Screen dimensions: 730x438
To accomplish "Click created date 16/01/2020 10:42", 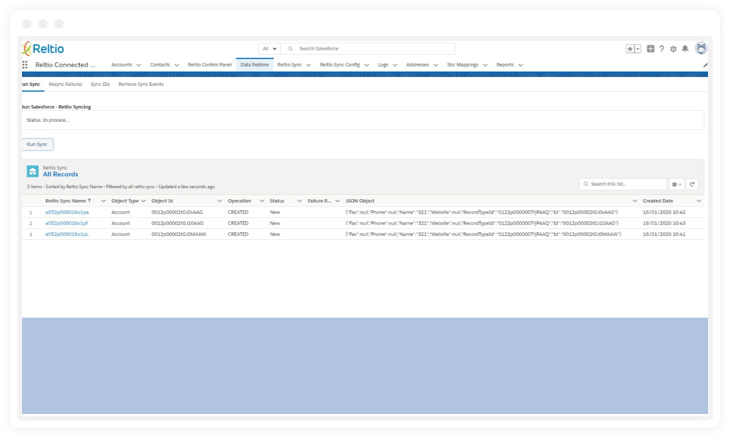I will coord(664,212).
